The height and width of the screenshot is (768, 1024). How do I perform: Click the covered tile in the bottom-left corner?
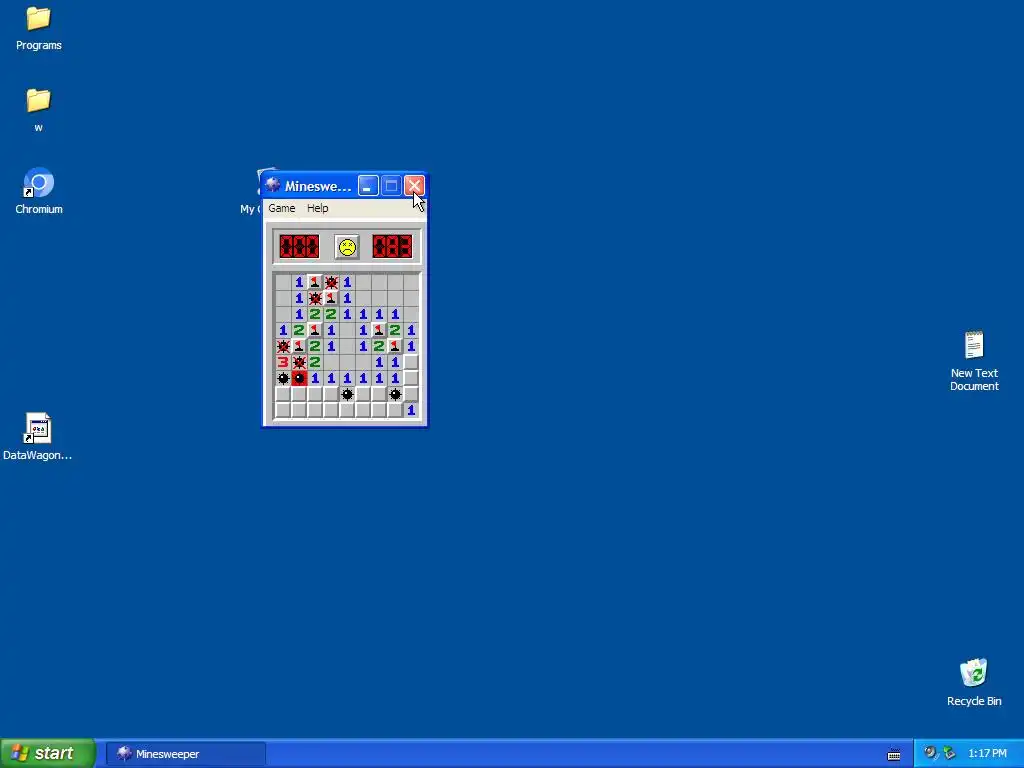pos(283,410)
